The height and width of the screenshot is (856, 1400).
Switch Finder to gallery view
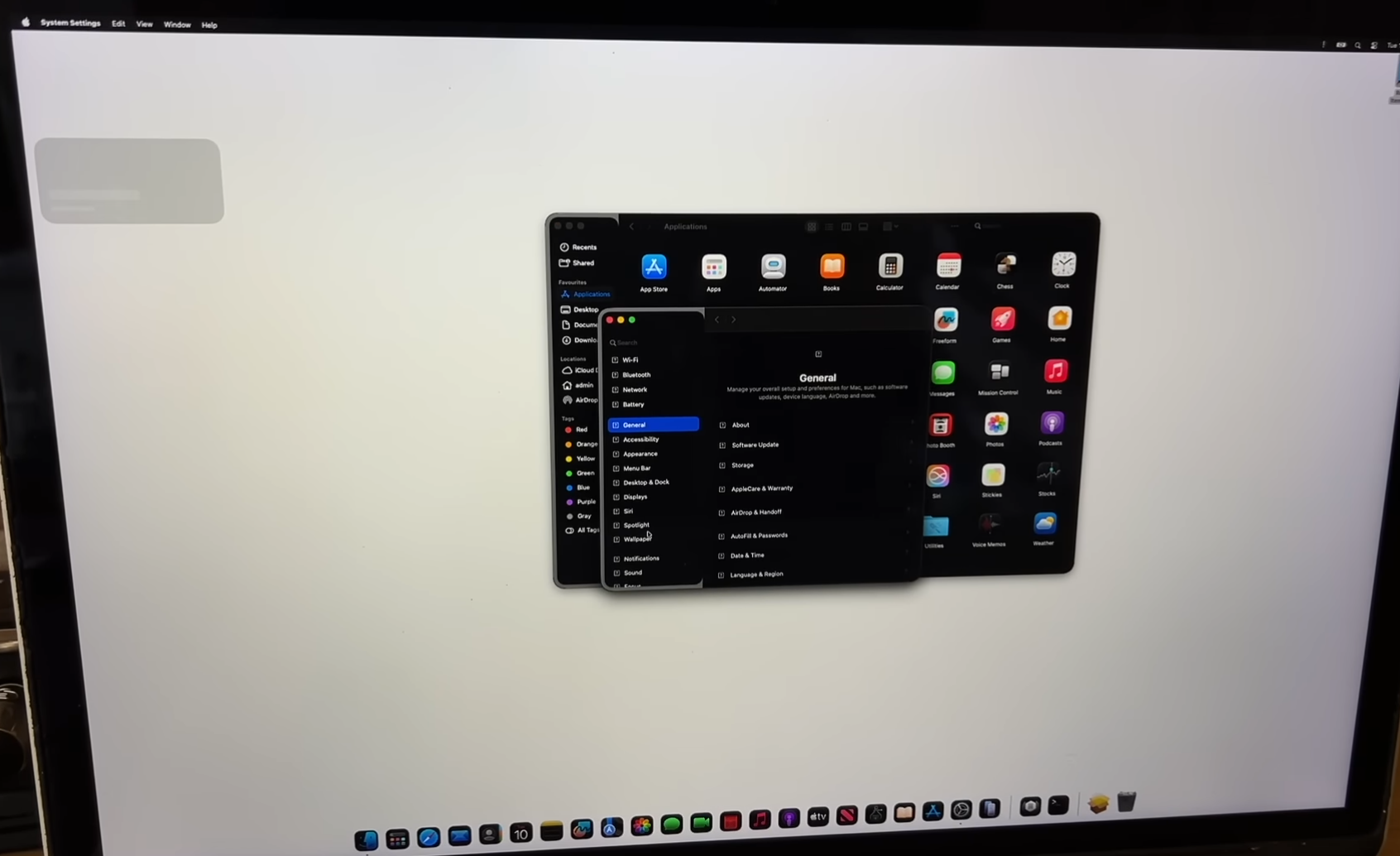coord(864,227)
